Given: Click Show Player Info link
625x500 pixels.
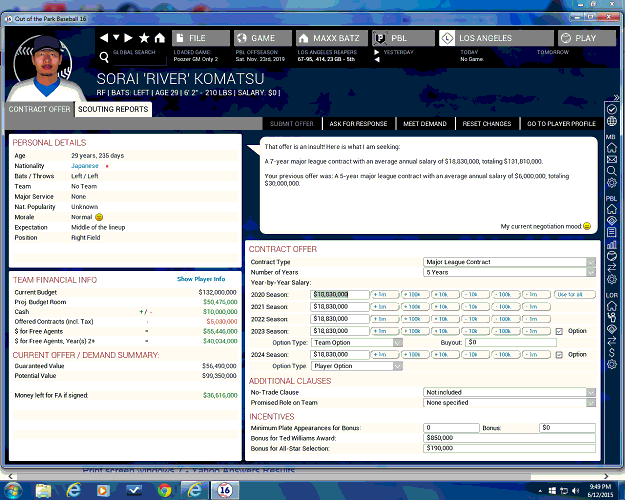Looking at the screenshot, I should click(201, 279).
